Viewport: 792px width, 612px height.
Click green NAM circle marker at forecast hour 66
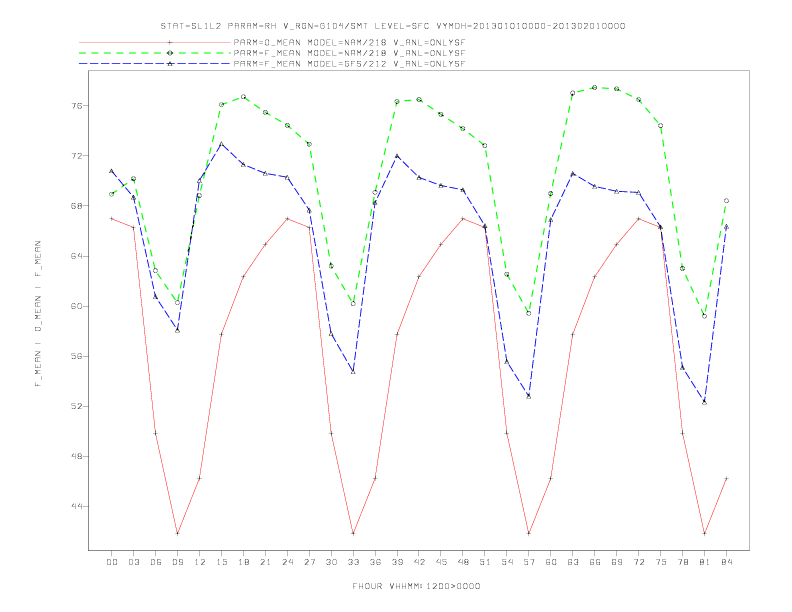(595, 87)
